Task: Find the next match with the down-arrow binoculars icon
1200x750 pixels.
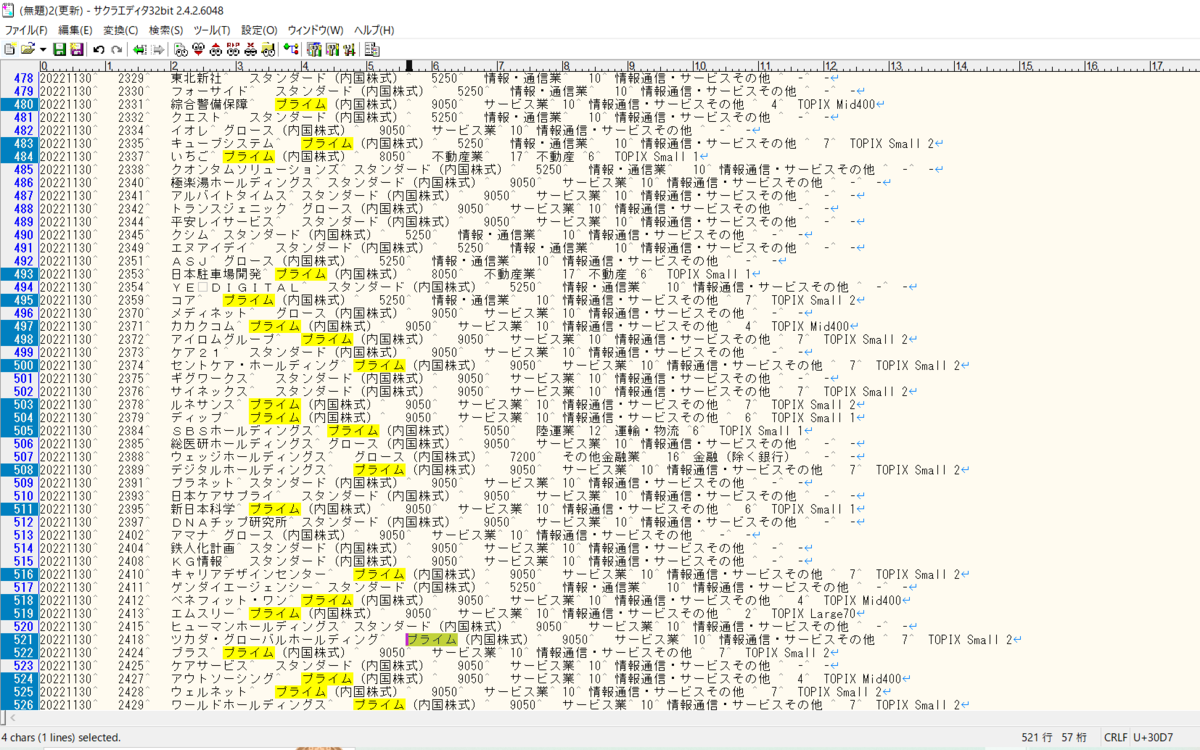Action: 199,49
